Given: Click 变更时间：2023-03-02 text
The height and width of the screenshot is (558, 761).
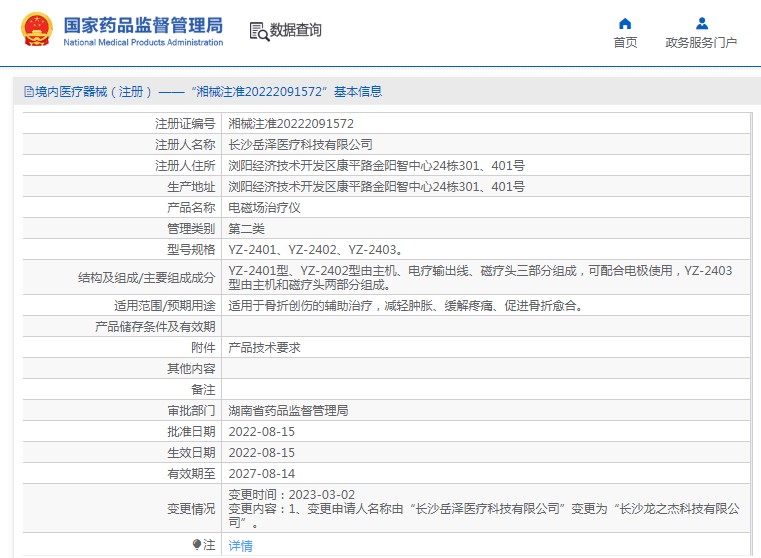Looking at the screenshot, I should point(291,494).
